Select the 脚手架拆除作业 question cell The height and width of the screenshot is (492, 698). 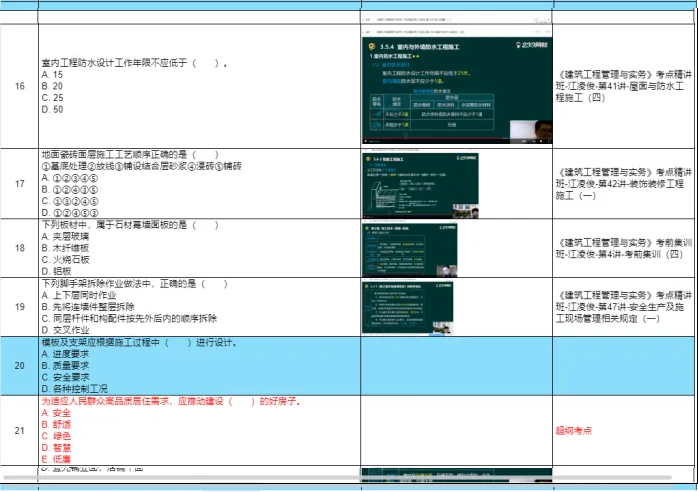tap(199, 307)
